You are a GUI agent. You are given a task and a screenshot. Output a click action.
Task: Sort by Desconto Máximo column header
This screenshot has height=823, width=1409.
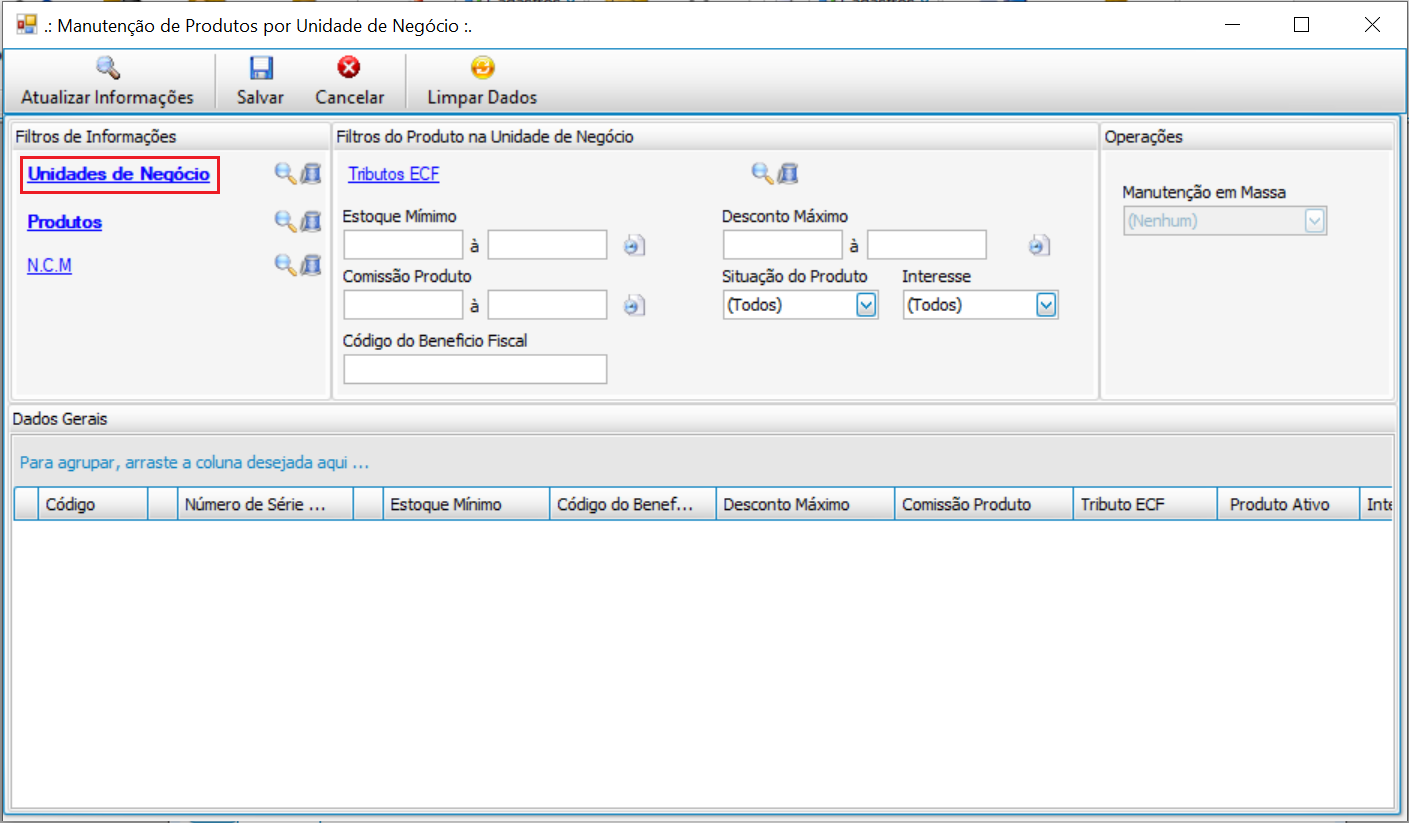click(806, 504)
